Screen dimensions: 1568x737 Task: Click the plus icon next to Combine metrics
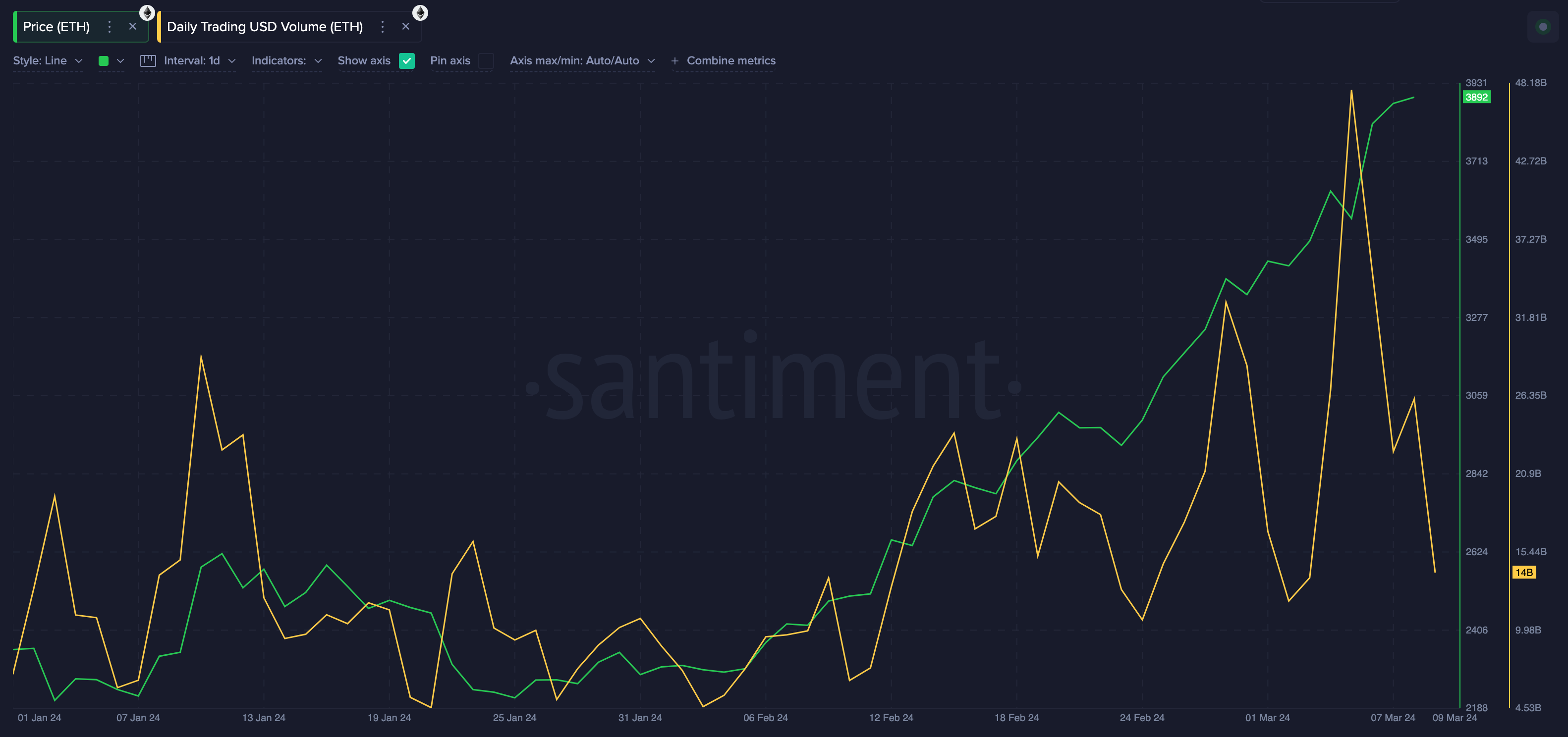674,60
